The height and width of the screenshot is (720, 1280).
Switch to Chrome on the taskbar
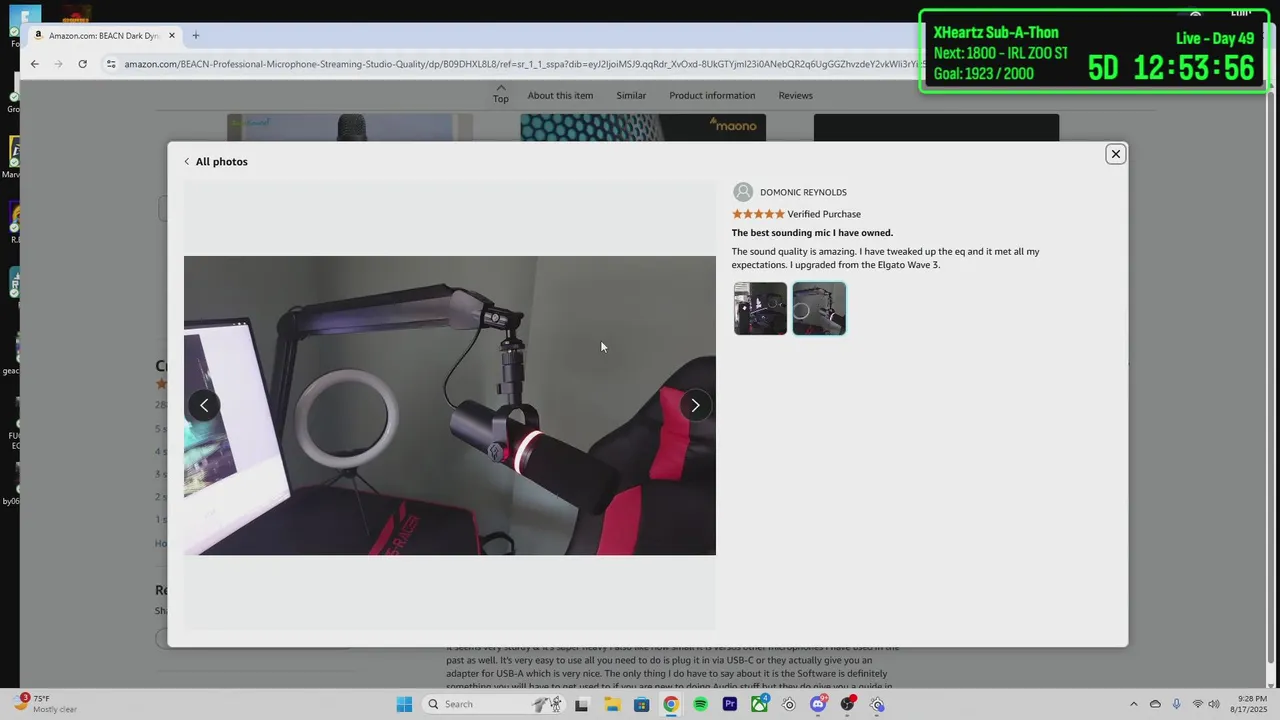671,704
